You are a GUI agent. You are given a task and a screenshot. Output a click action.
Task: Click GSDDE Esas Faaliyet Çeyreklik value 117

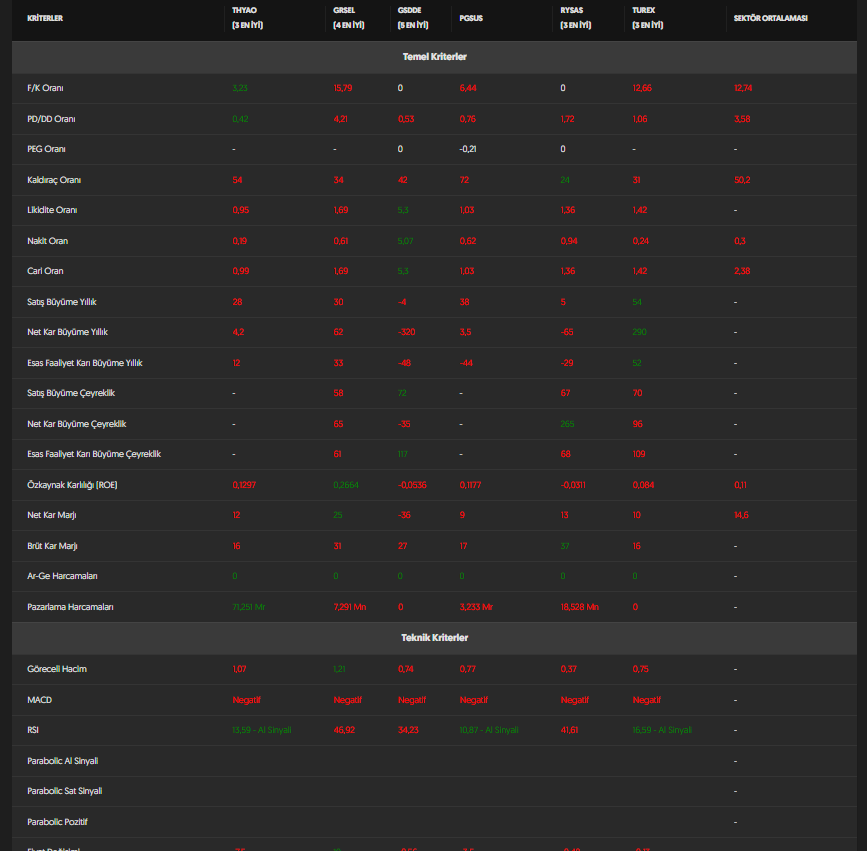403,454
